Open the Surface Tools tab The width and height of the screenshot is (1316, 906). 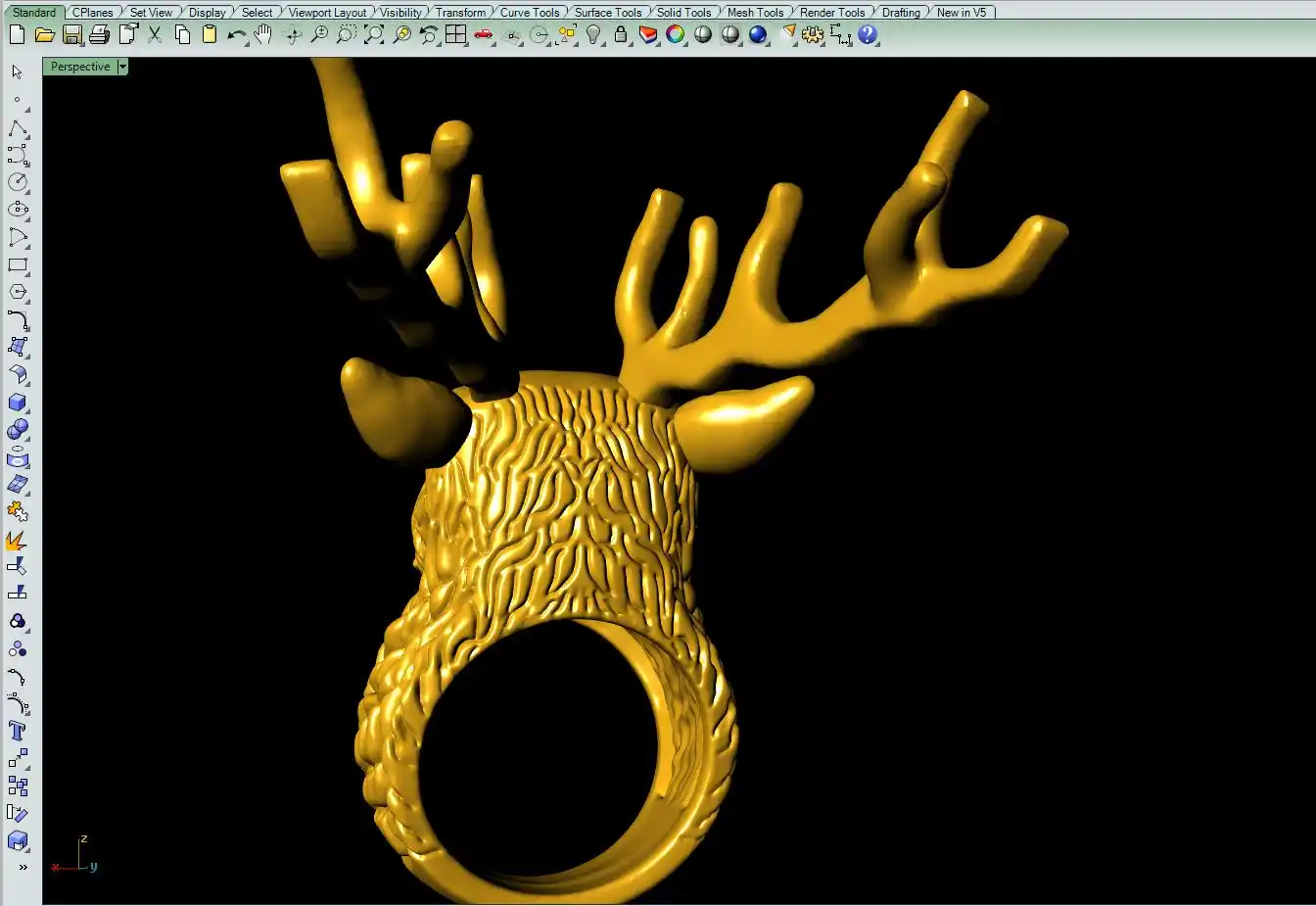tap(607, 13)
